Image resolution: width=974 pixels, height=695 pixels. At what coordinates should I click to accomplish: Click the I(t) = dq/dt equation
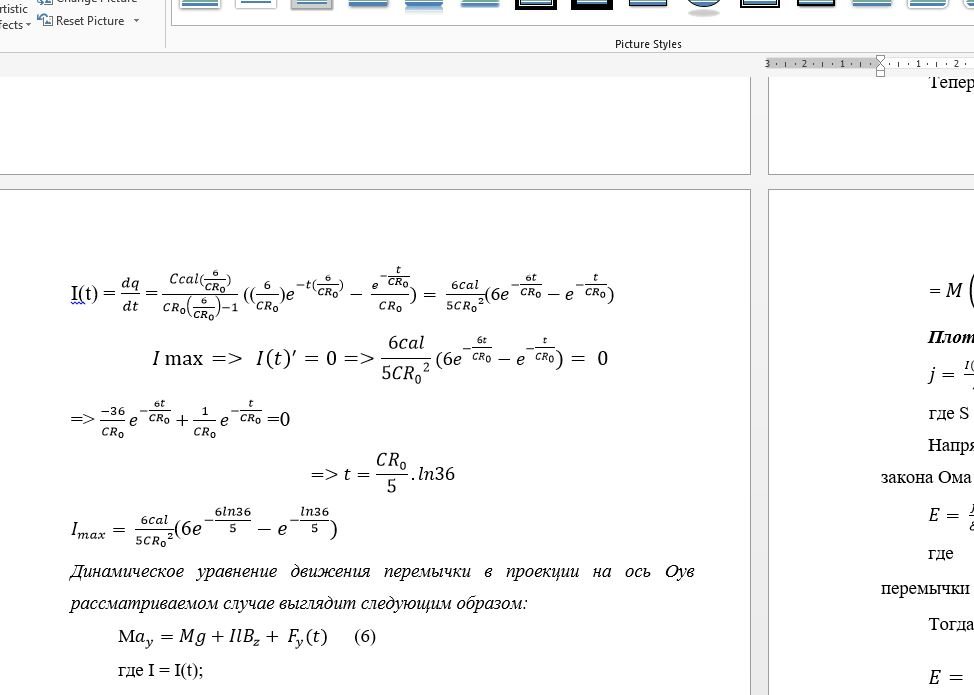[342, 294]
